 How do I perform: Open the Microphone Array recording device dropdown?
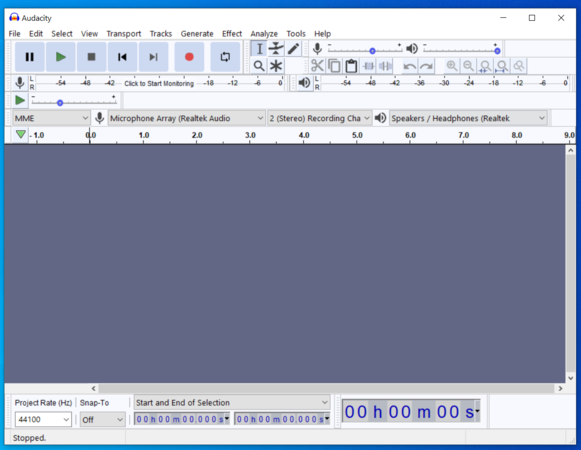[x=186, y=118]
